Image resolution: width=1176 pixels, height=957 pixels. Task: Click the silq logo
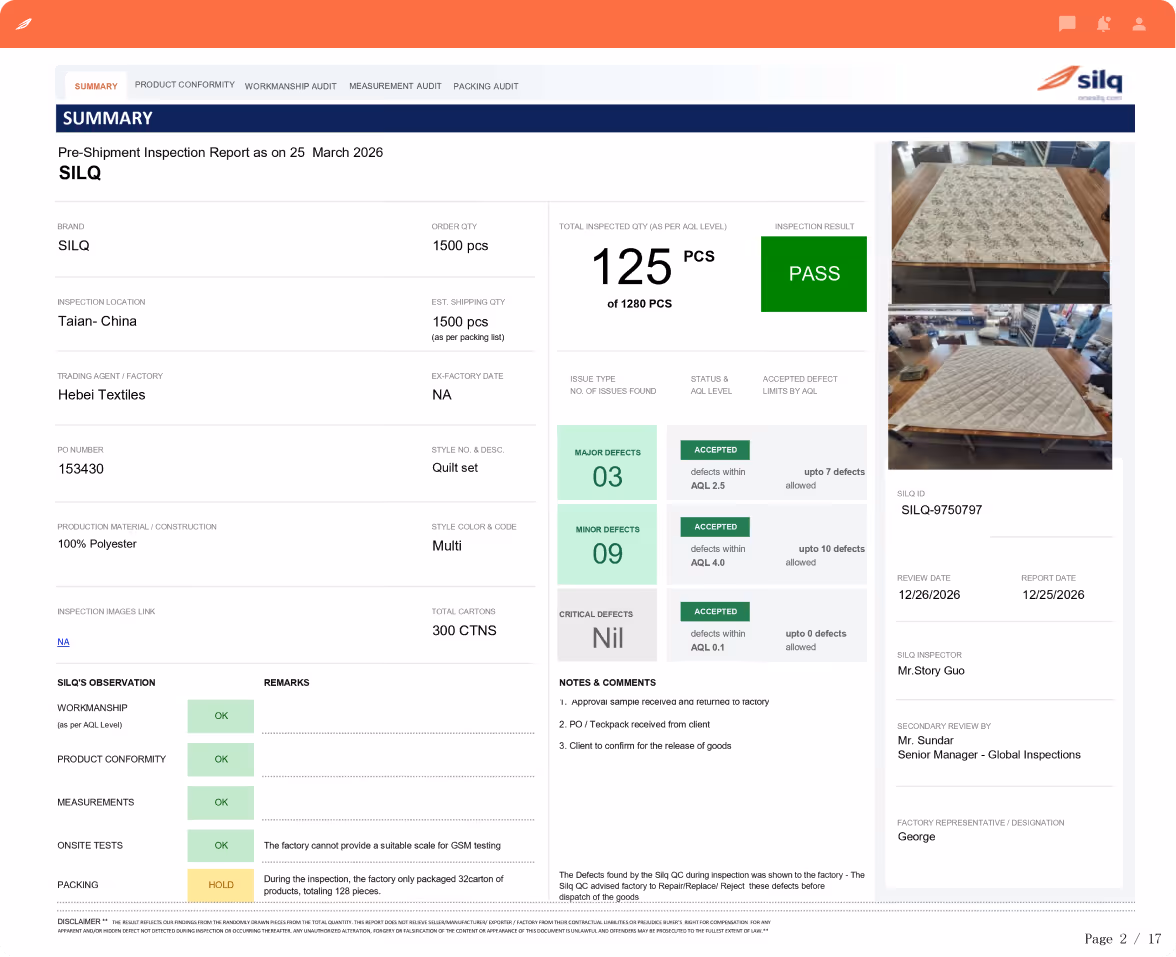[x=1080, y=82]
